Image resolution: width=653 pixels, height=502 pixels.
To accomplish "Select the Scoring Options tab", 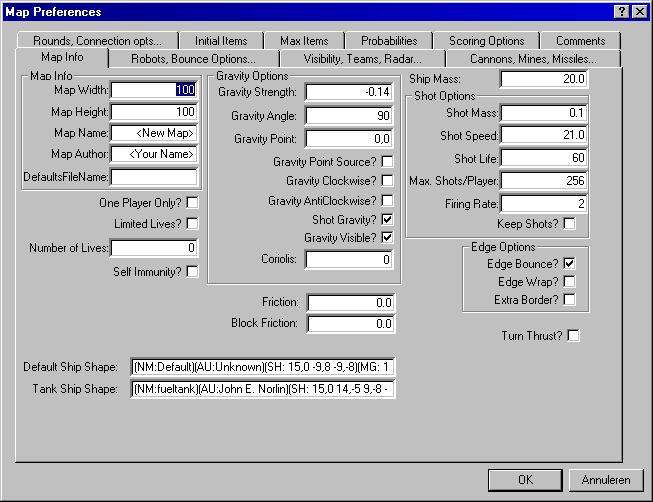I will click(x=486, y=41).
